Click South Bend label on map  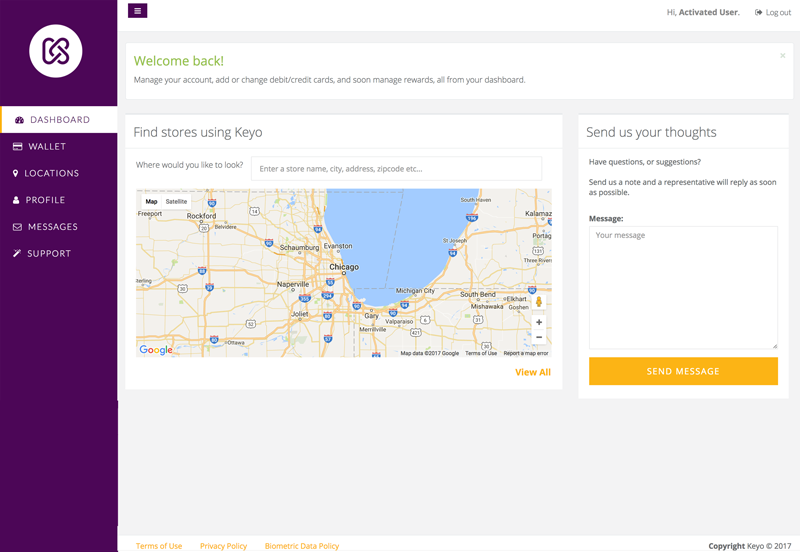click(x=478, y=294)
